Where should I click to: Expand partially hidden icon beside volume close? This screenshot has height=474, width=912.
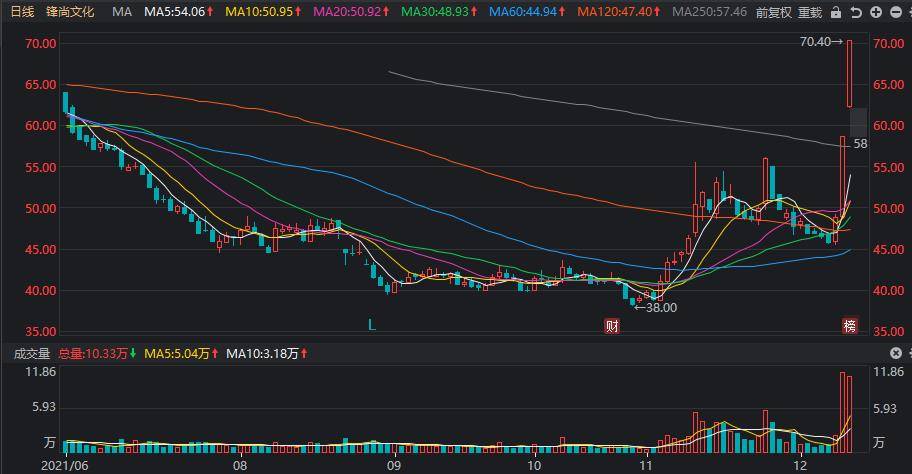[x=909, y=353]
